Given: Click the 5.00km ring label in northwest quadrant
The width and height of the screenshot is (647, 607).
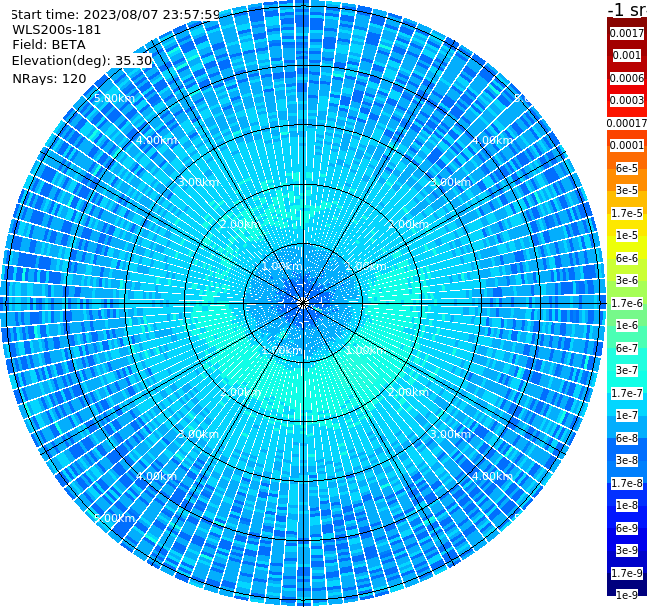Looking at the screenshot, I should click(114, 98).
